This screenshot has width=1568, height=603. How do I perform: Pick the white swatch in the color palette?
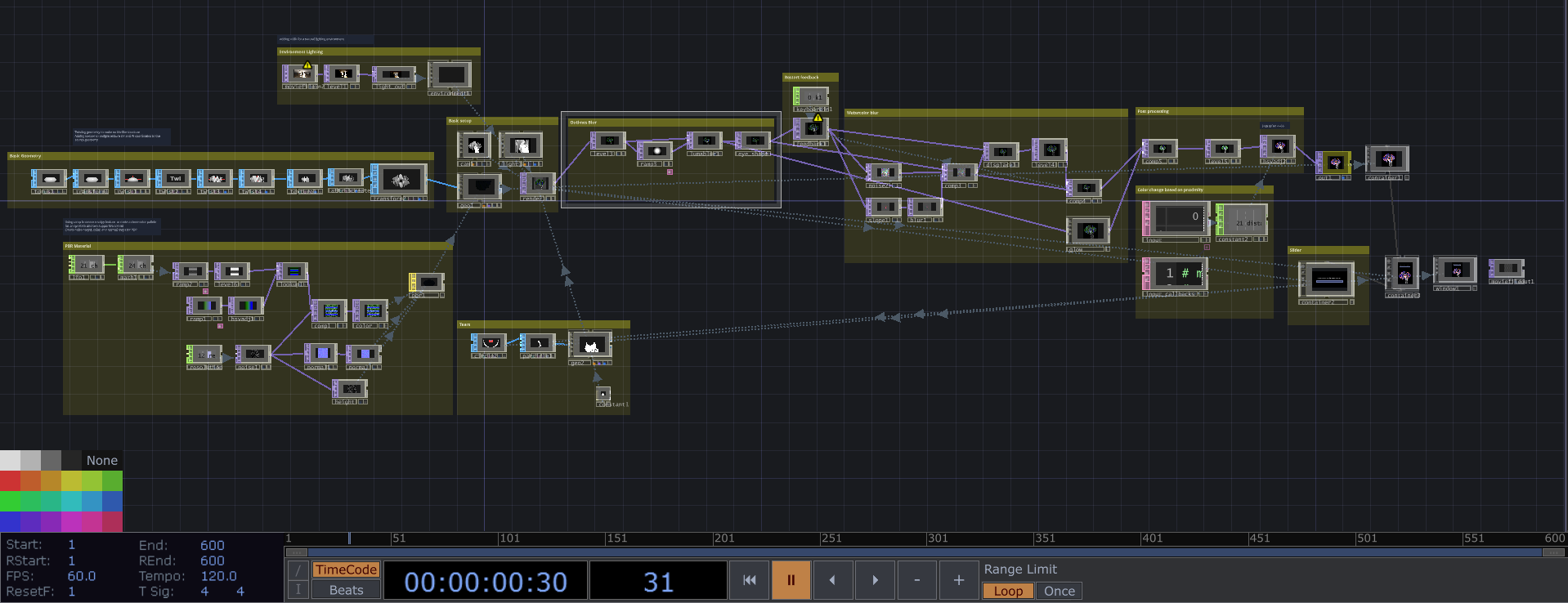pyautogui.click(x=10, y=460)
